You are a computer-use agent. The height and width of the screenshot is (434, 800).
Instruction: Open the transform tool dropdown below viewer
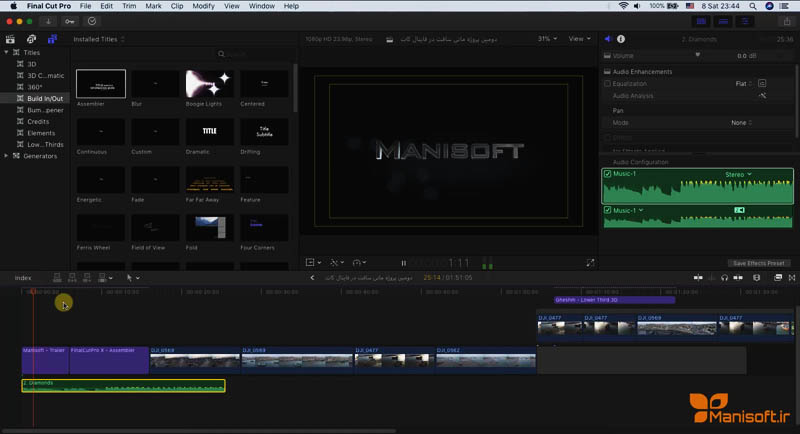pyautogui.click(x=313, y=263)
